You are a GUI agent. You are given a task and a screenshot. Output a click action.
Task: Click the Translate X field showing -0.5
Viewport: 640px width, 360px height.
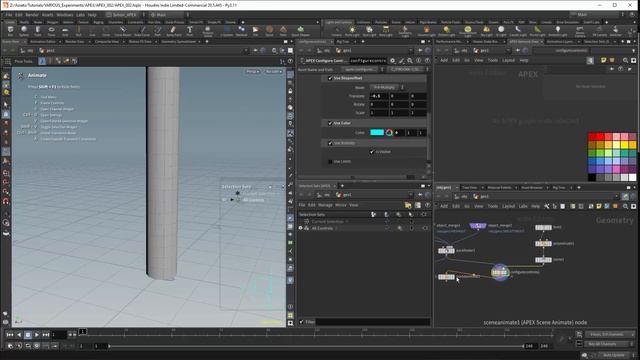[x=378, y=96]
